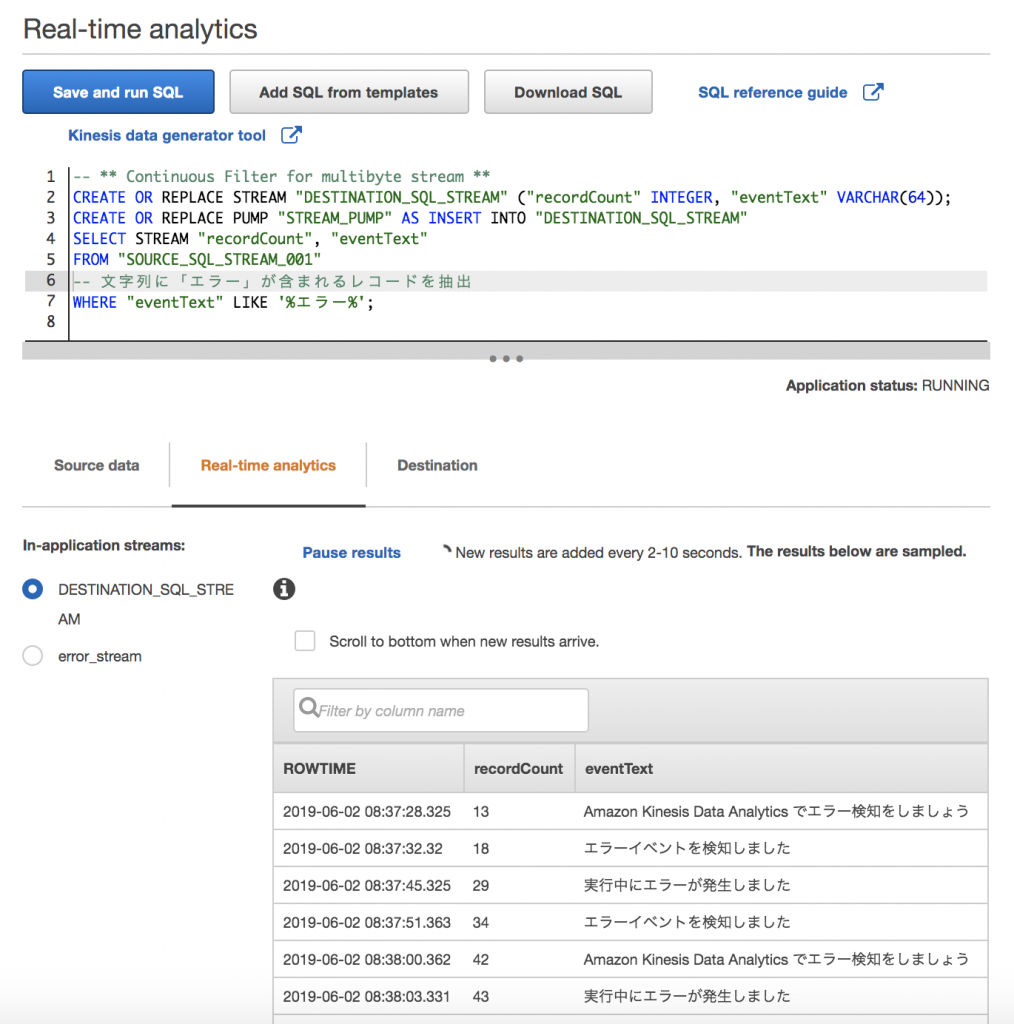
Task: Click the Save and run SQL button
Action: 118,92
